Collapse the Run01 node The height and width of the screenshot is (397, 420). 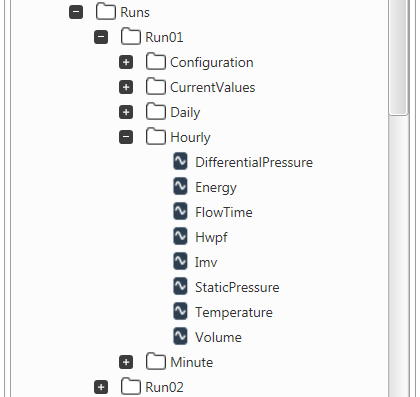pos(101,37)
